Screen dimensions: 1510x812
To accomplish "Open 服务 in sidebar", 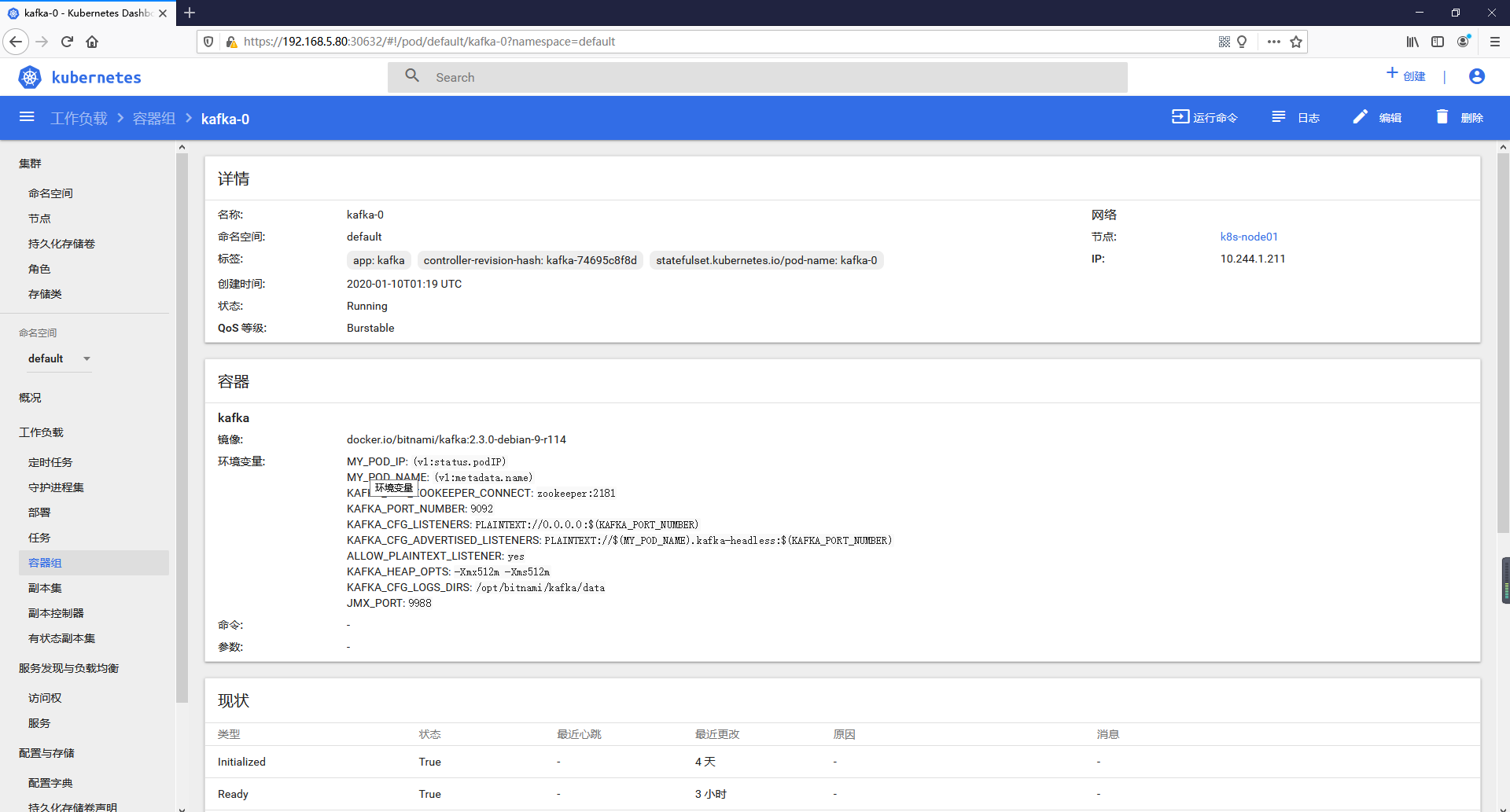I will pos(39,723).
